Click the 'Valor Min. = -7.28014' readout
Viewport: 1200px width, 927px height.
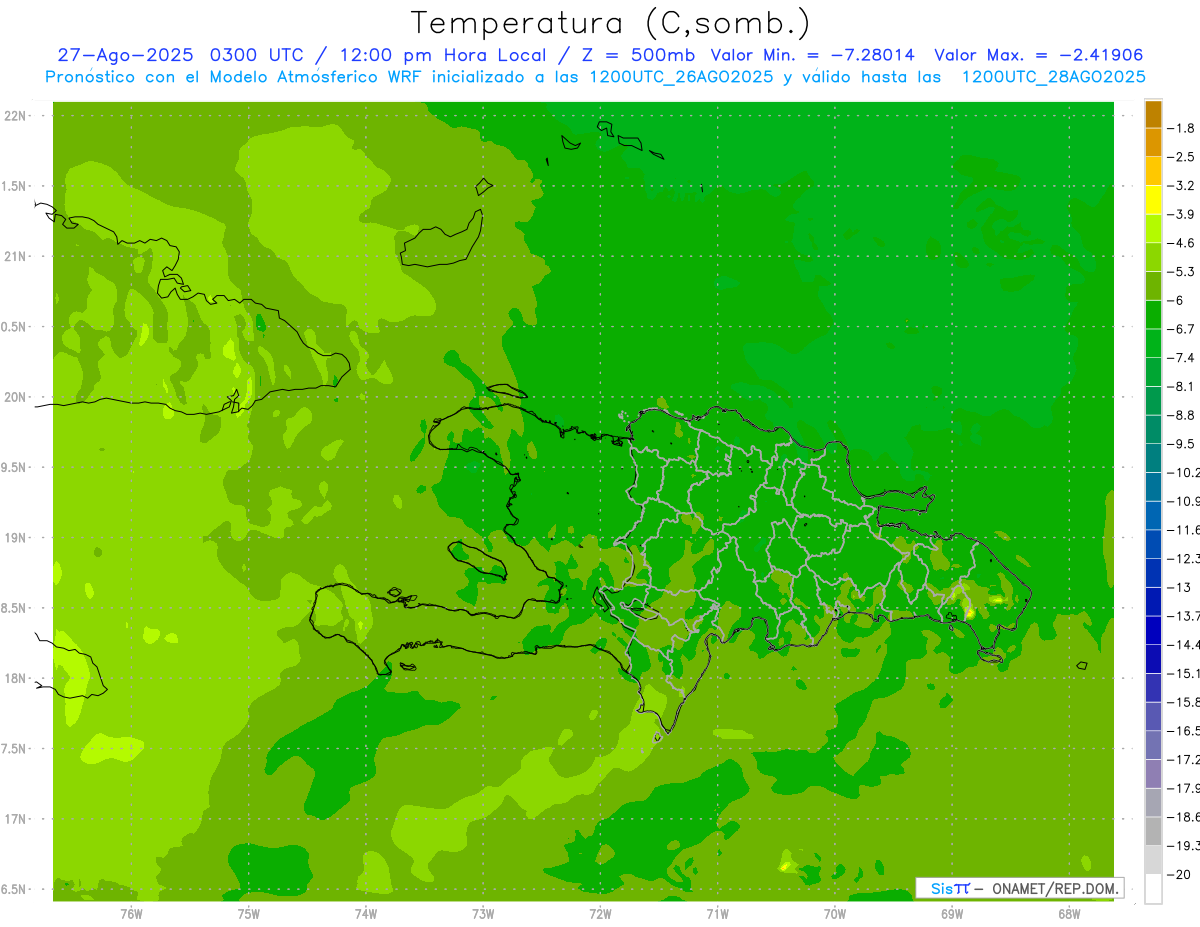(814, 55)
